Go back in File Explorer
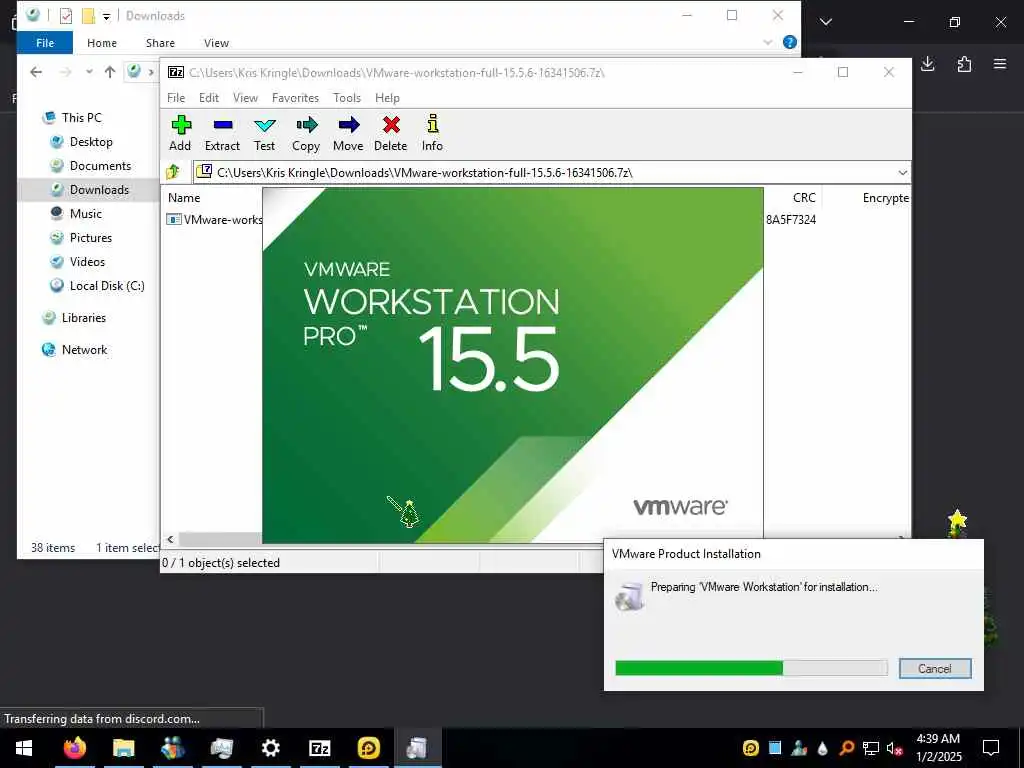 [x=36, y=72]
